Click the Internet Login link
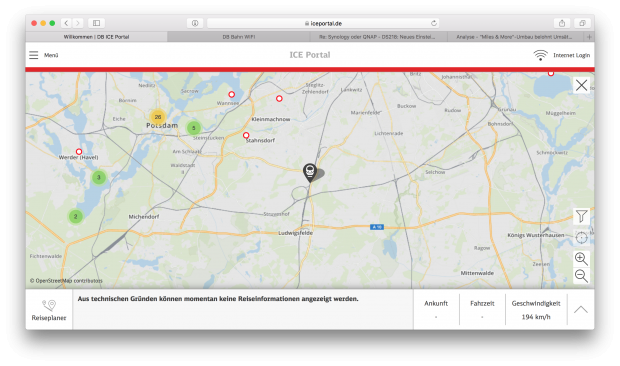Image resolution: width=620 pixels, height=366 pixels. point(571,55)
